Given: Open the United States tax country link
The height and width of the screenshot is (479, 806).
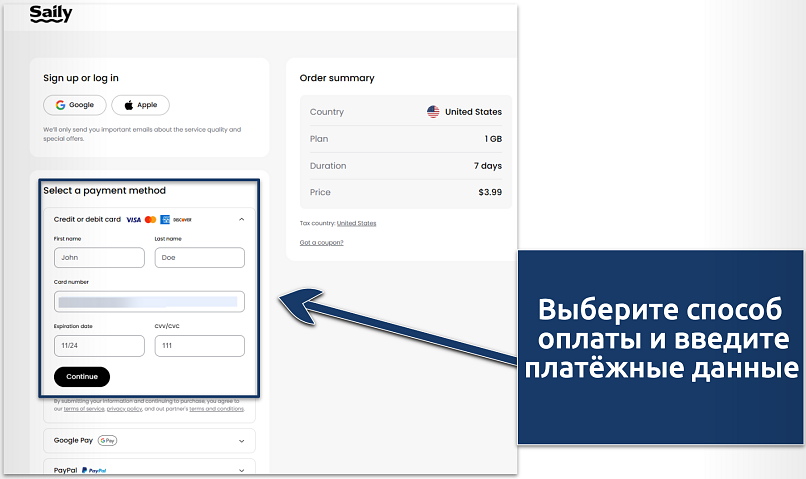Looking at the screenshot, I should [x=356, y=223].
